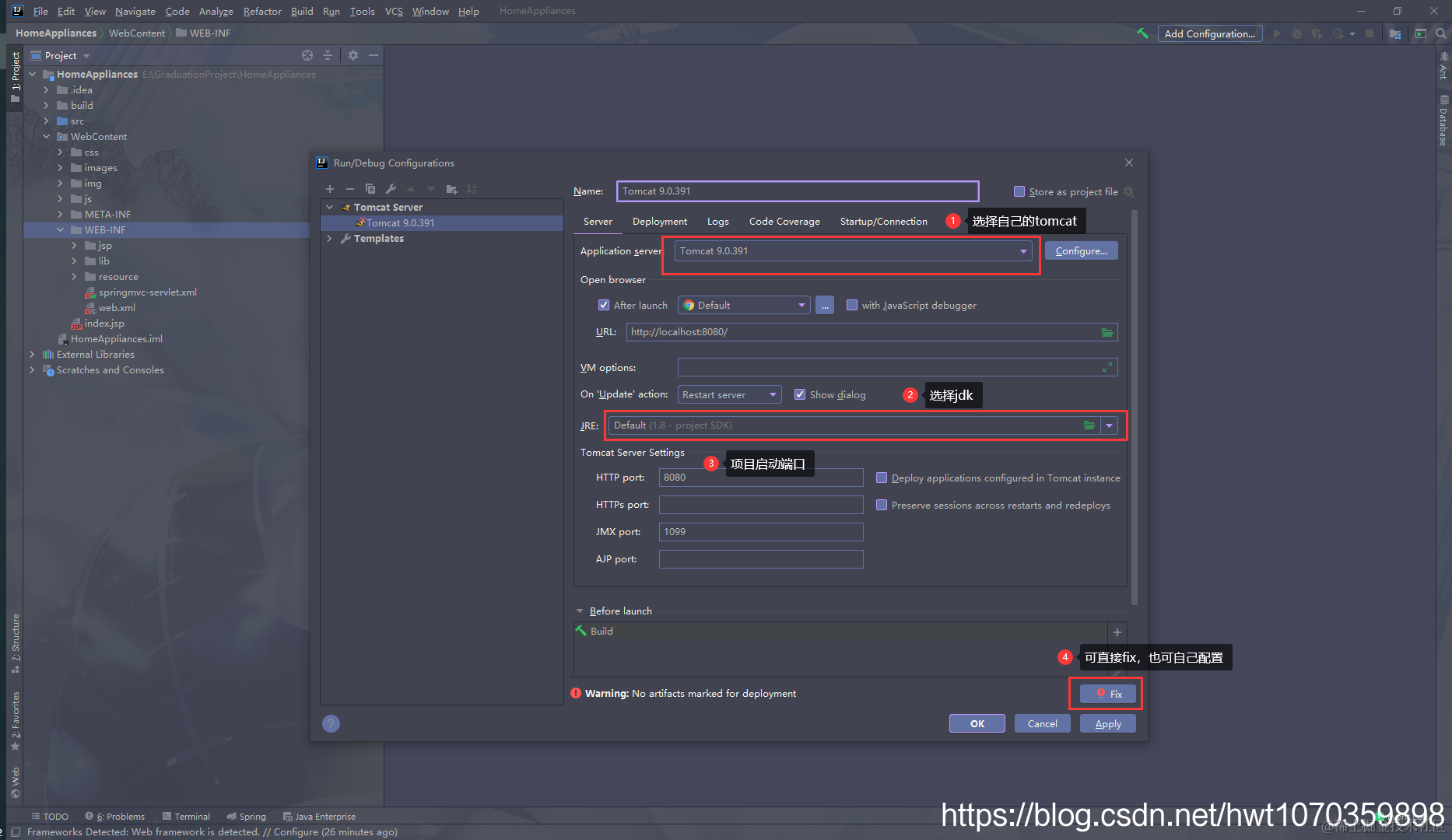Uncheck After launch checkbox

click(x=604, y=306)
